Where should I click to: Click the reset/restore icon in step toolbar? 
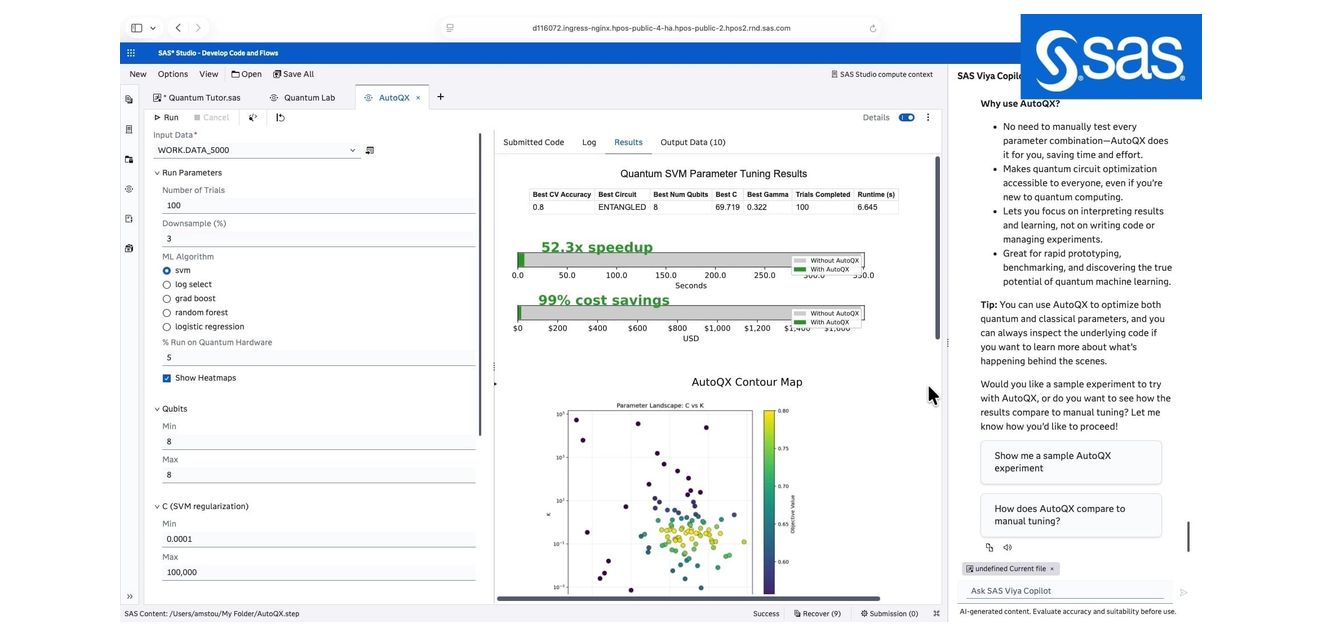click(x=280, y=117)
